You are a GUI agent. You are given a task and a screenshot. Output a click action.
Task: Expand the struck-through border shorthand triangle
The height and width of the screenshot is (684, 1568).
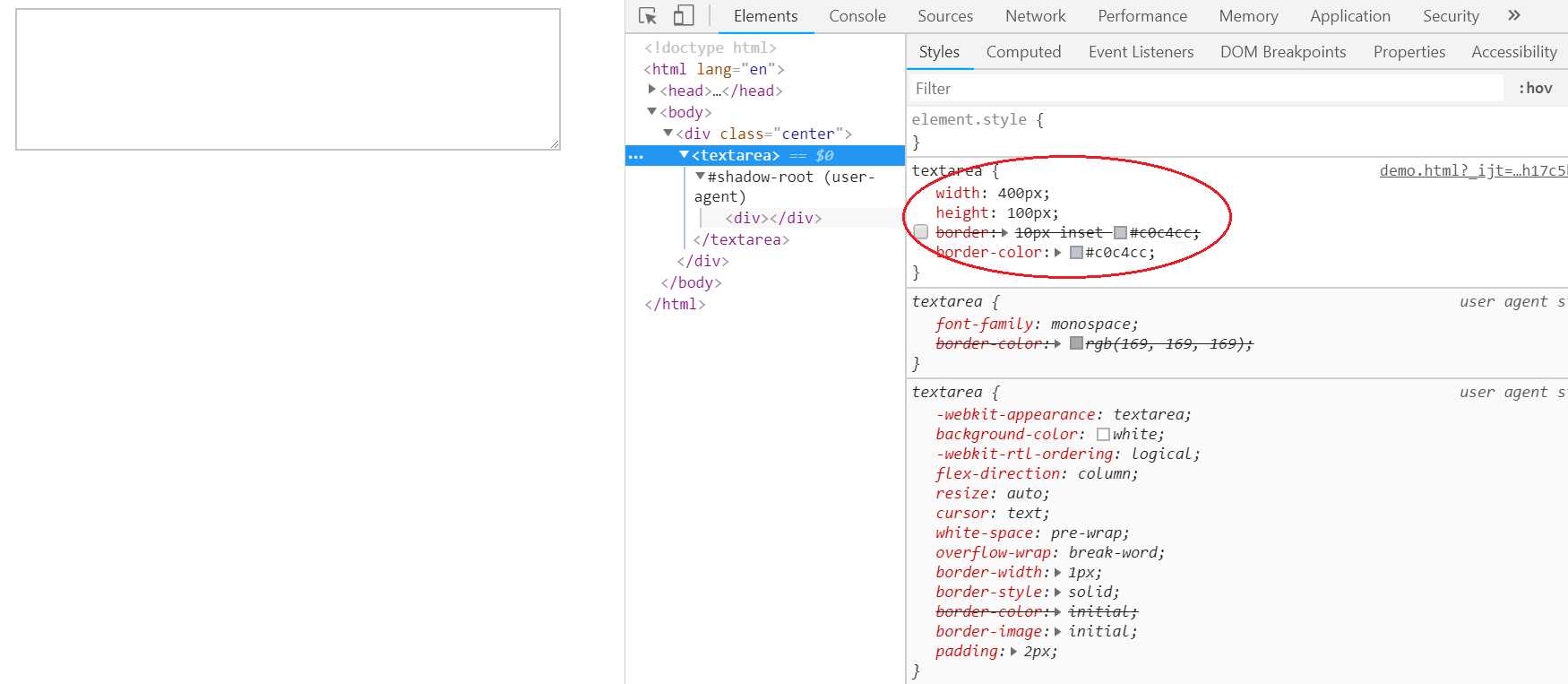1004,232
